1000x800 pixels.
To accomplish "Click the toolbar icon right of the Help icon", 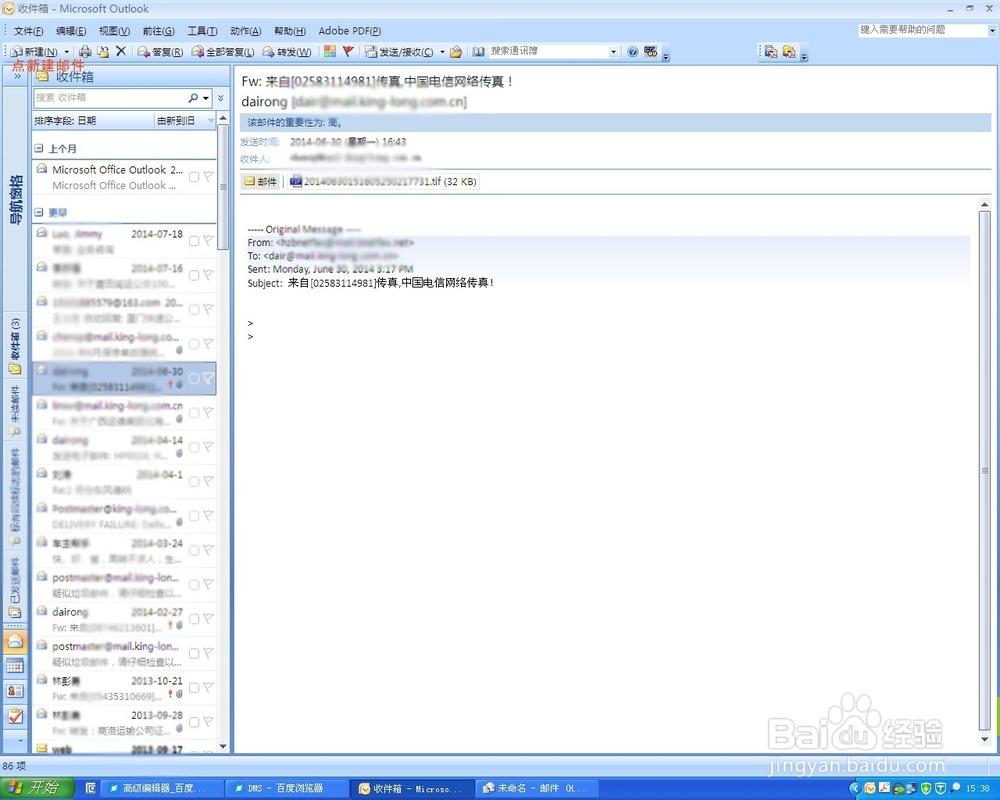I will pyautogui.click(x=651, y=52).
